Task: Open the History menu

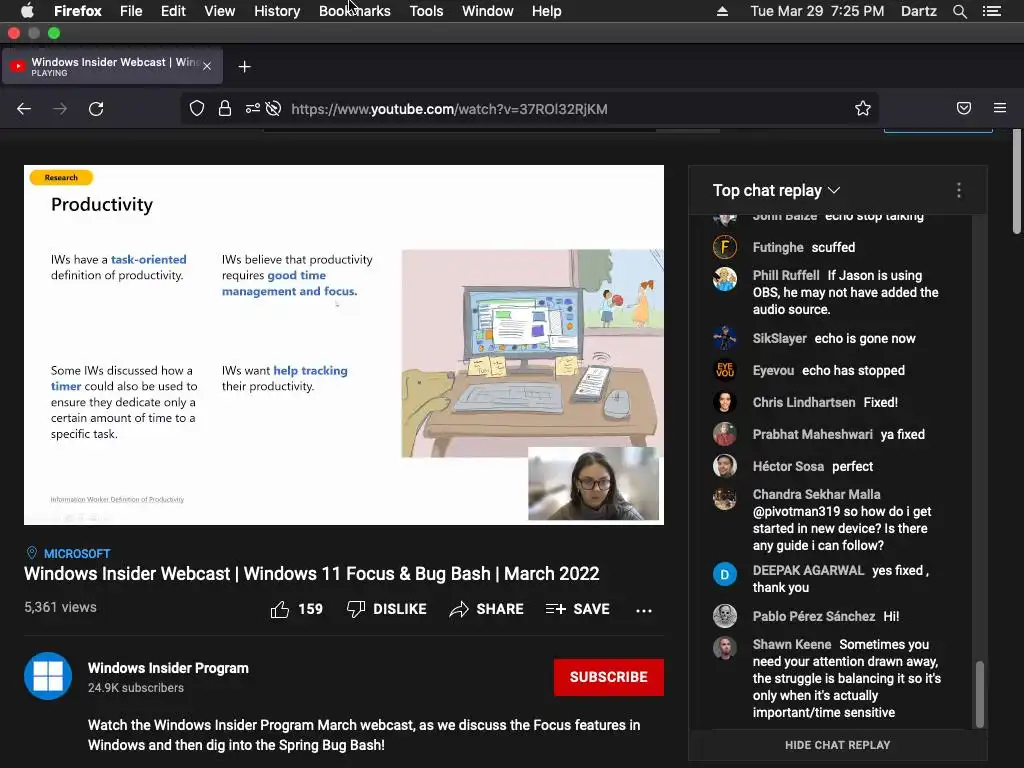Action: (277, 11)
